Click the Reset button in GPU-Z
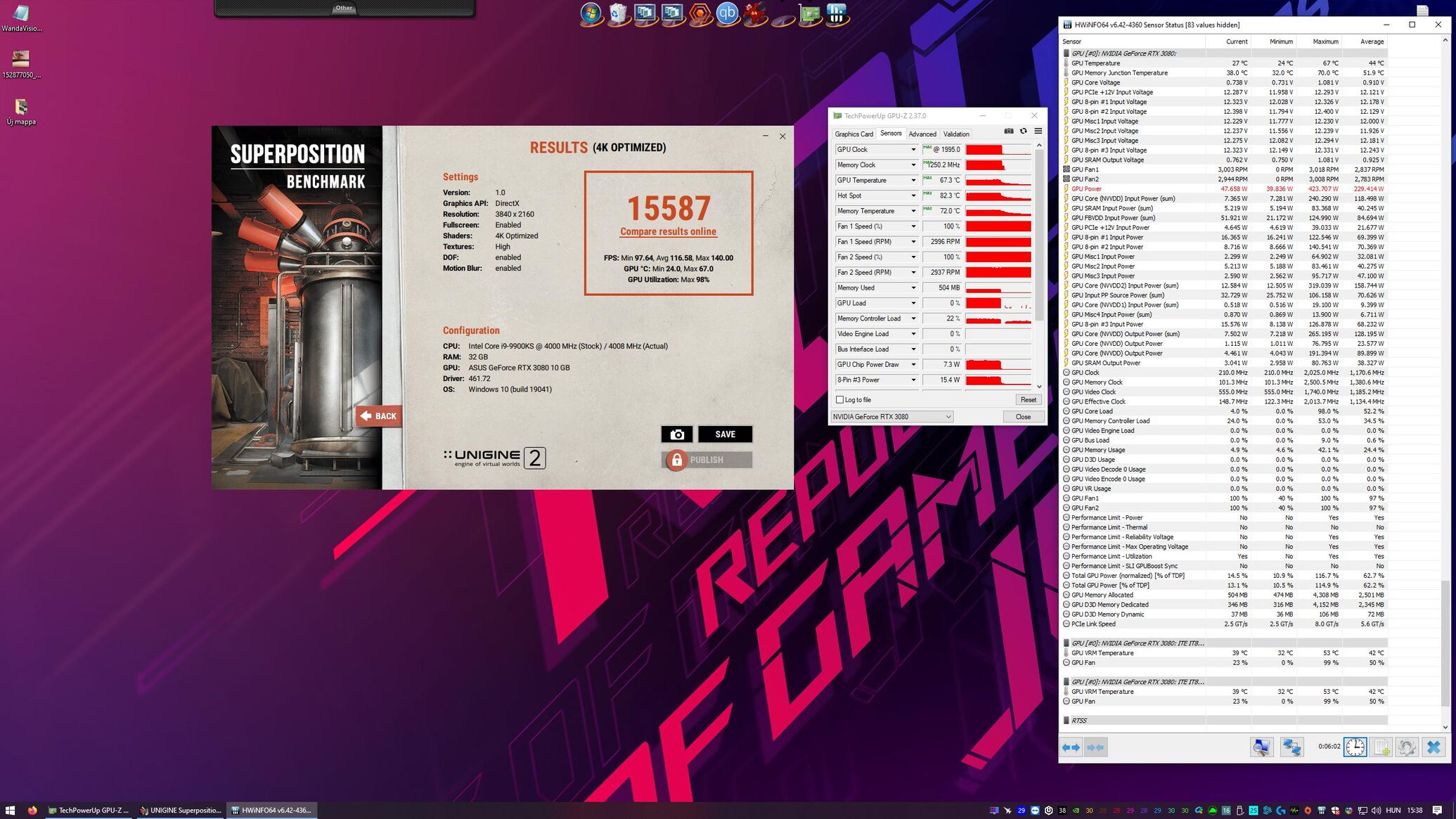This screenshot has height=819, width=1456. [1028, 400]
